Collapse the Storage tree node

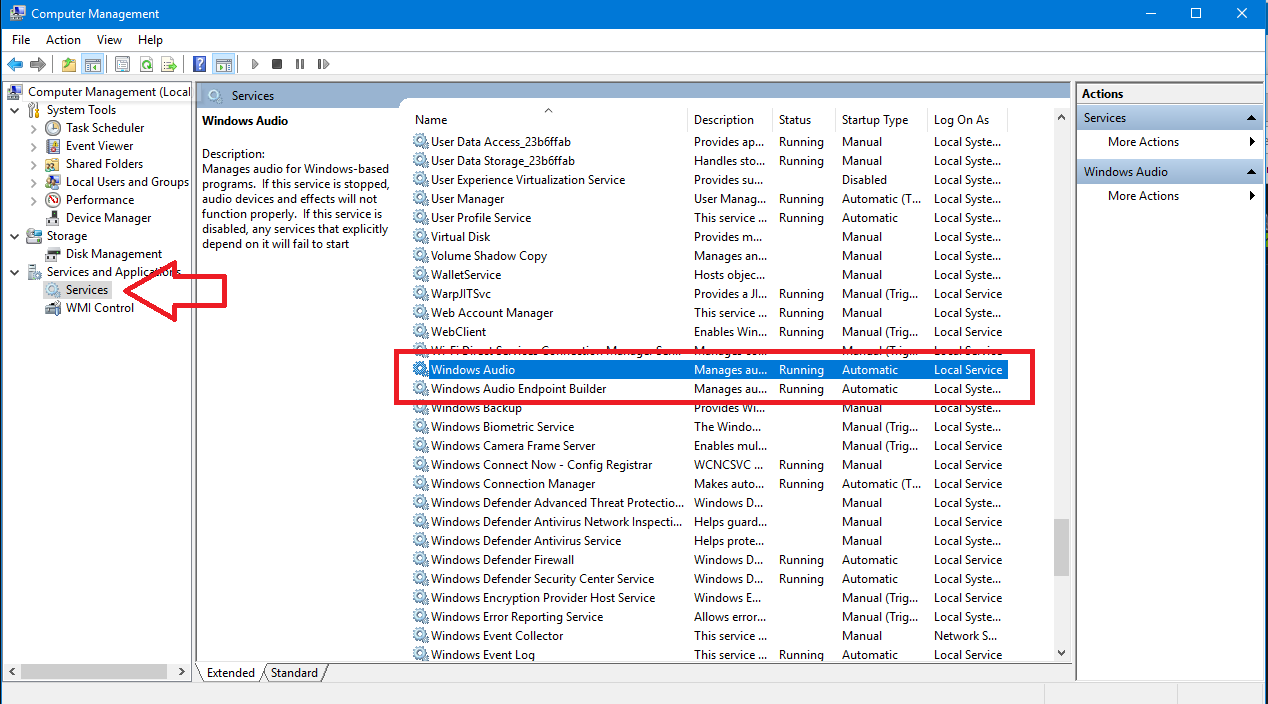click(x=15, y=236)
